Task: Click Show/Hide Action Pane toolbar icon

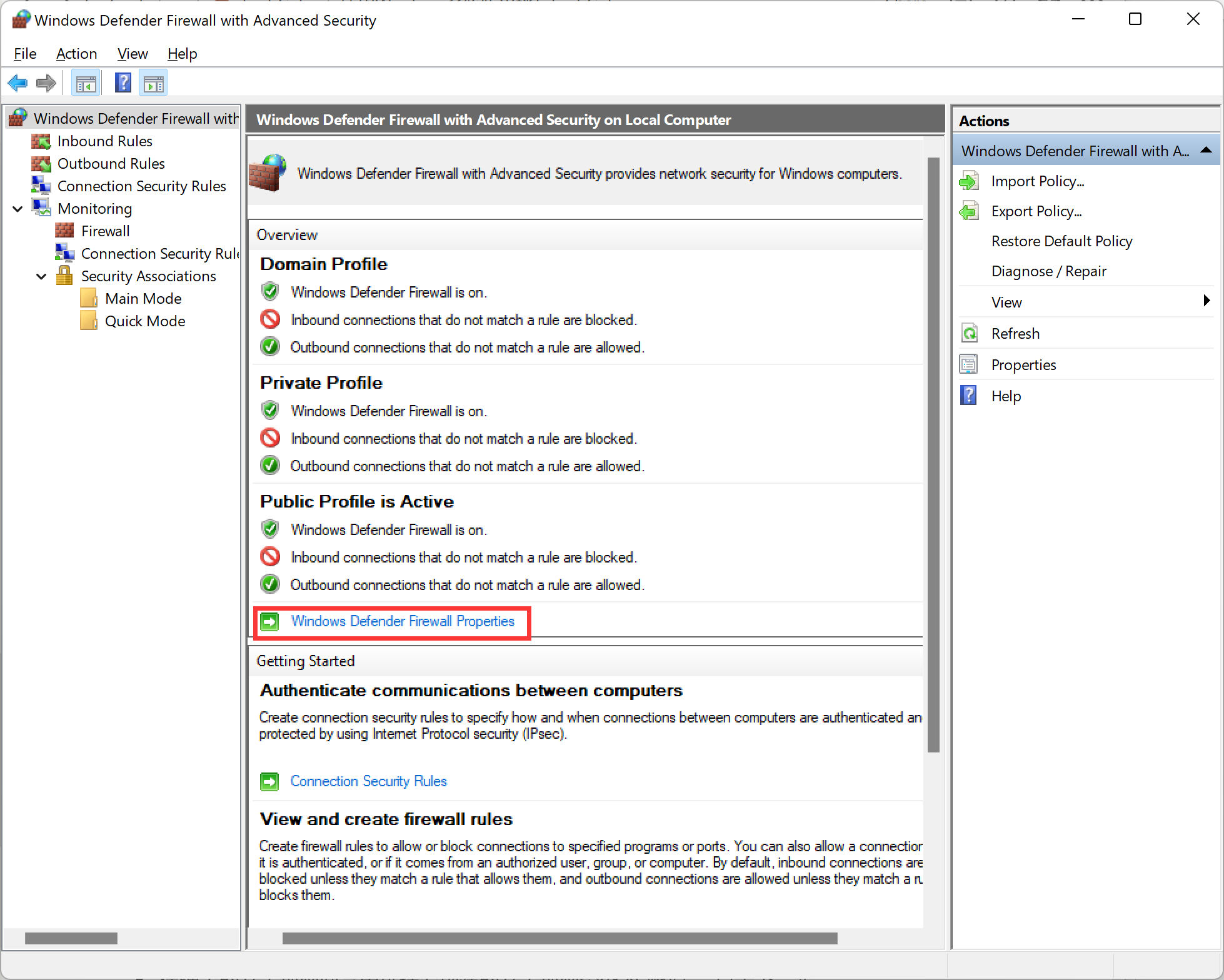Action: point(154,83)
